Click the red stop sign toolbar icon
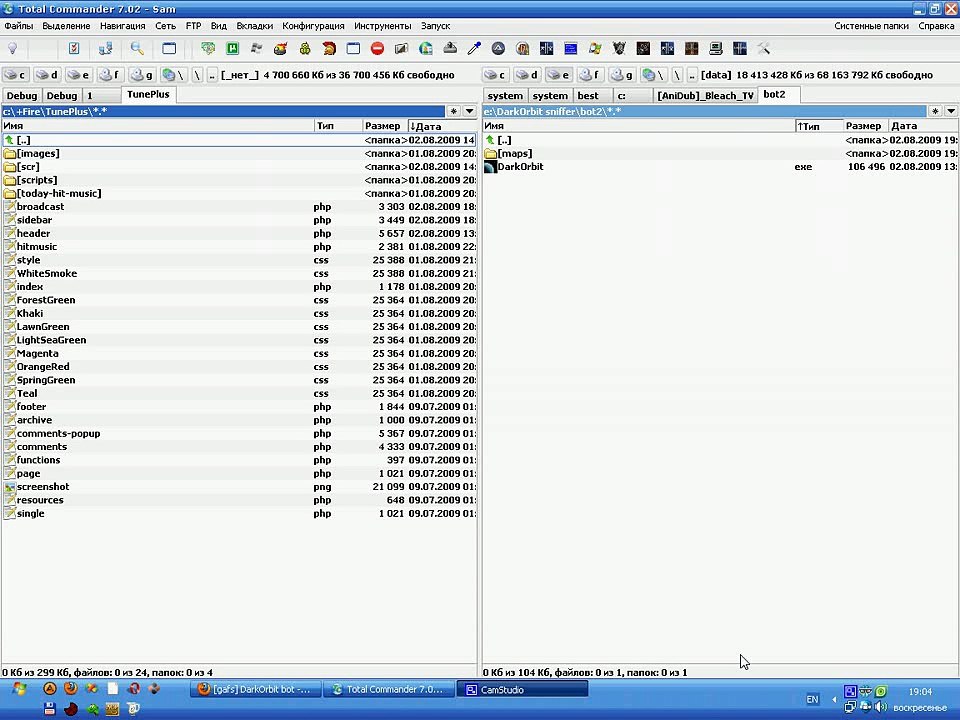This screenshot has height=720, width=960. pos(377,48)
